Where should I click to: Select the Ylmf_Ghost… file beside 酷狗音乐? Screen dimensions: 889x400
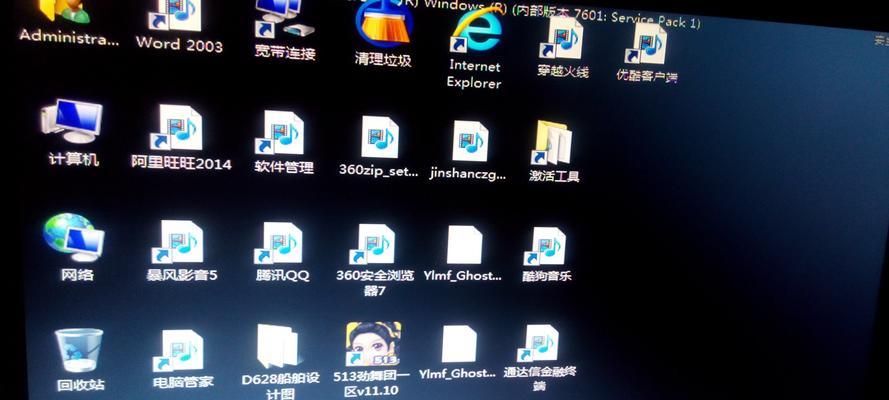[x=464, y=245]
